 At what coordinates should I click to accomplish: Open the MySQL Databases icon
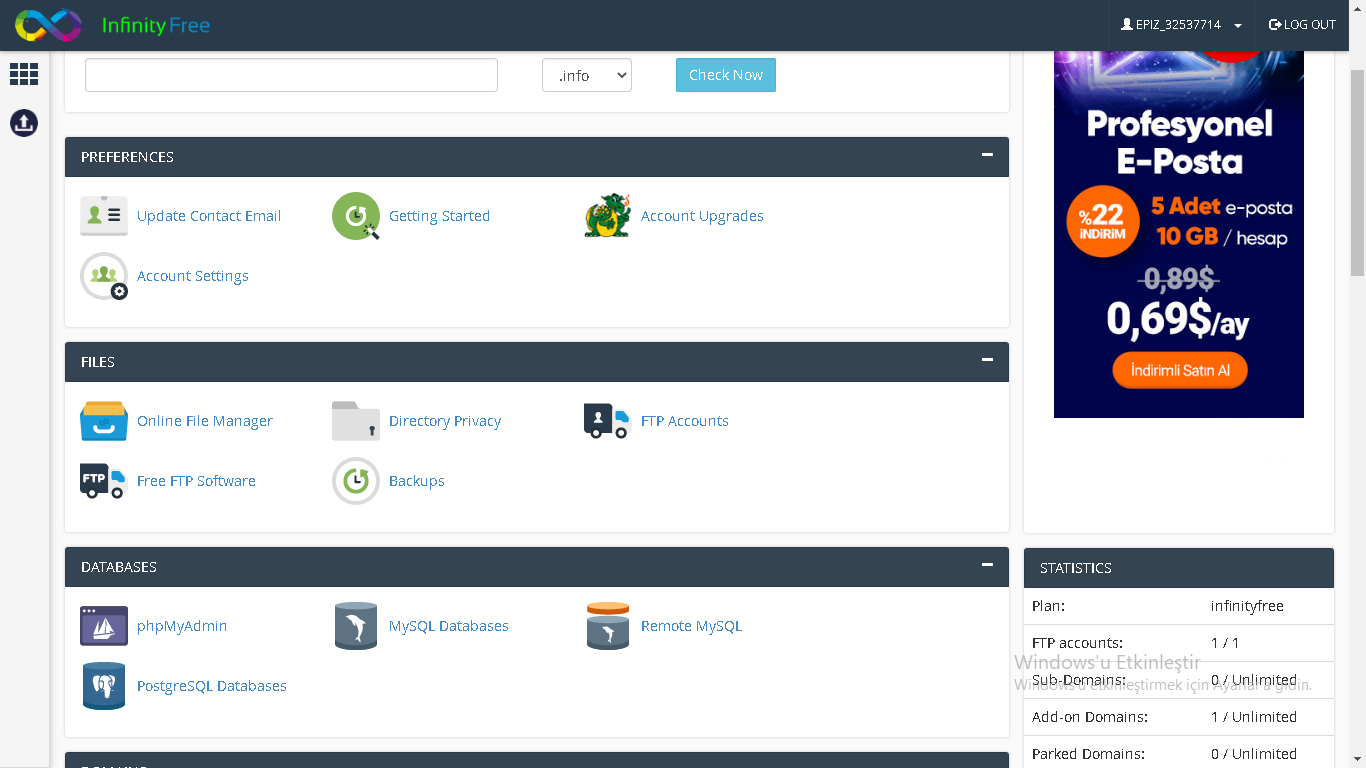pyautogui.click(x=356, y=626)
